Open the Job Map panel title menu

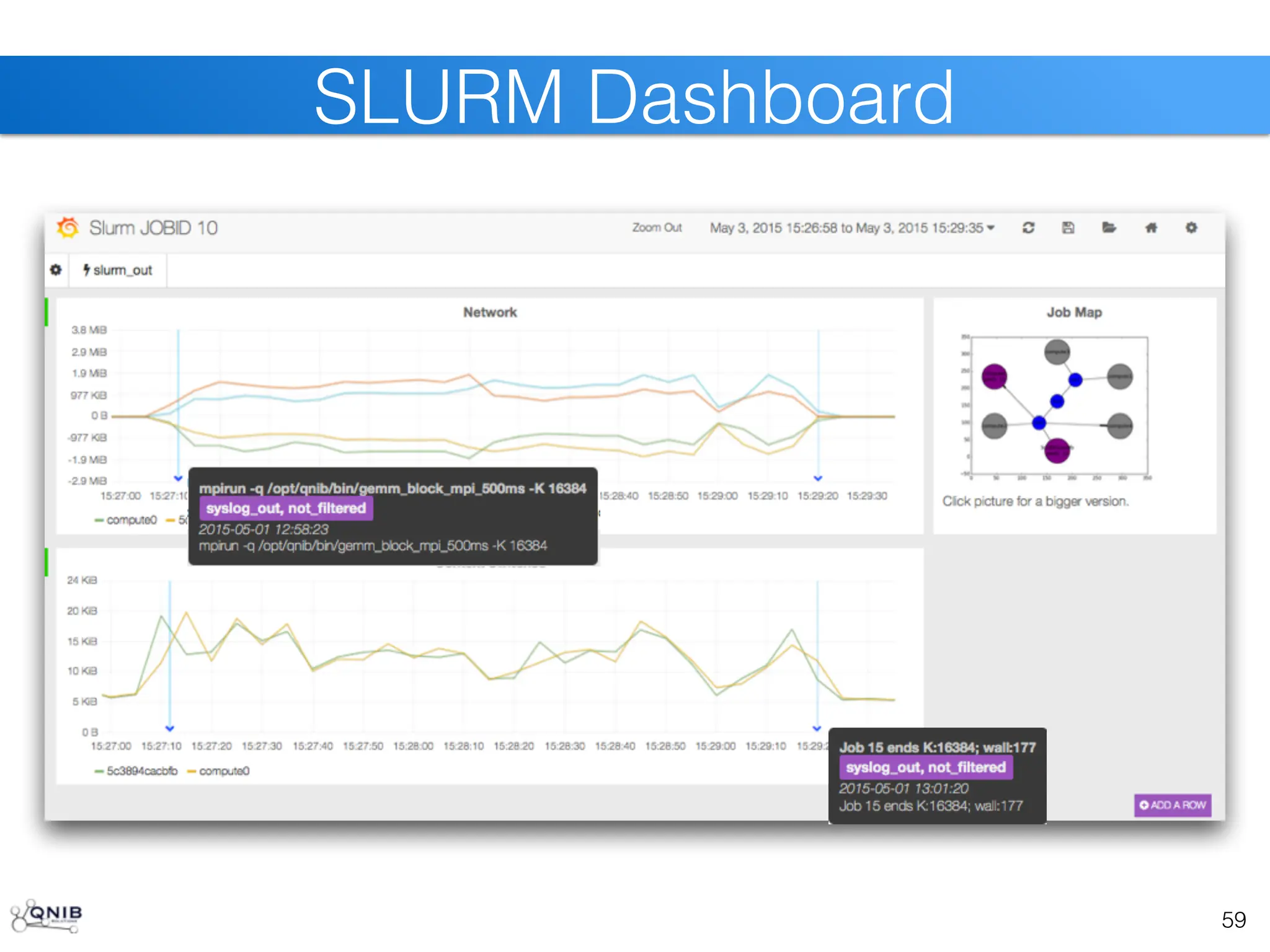pos(1074,312)
